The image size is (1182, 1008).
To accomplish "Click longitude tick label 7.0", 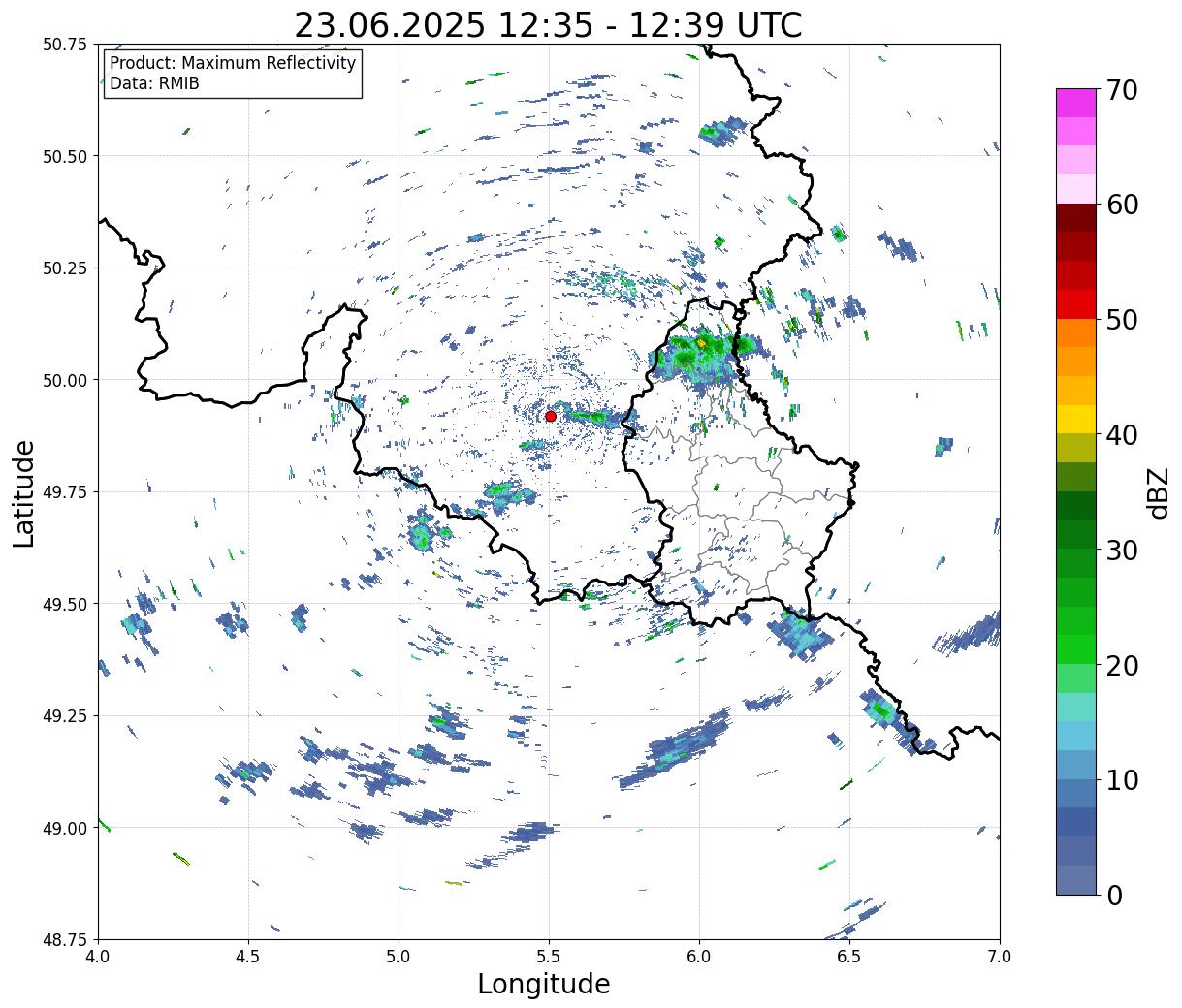I will coord(1000,956).
